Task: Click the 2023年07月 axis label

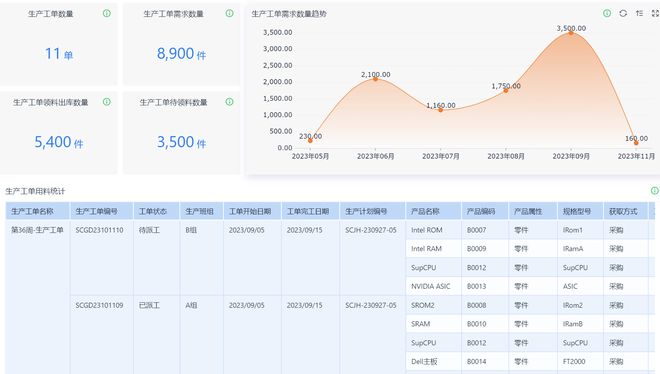Action: point(441,156)
